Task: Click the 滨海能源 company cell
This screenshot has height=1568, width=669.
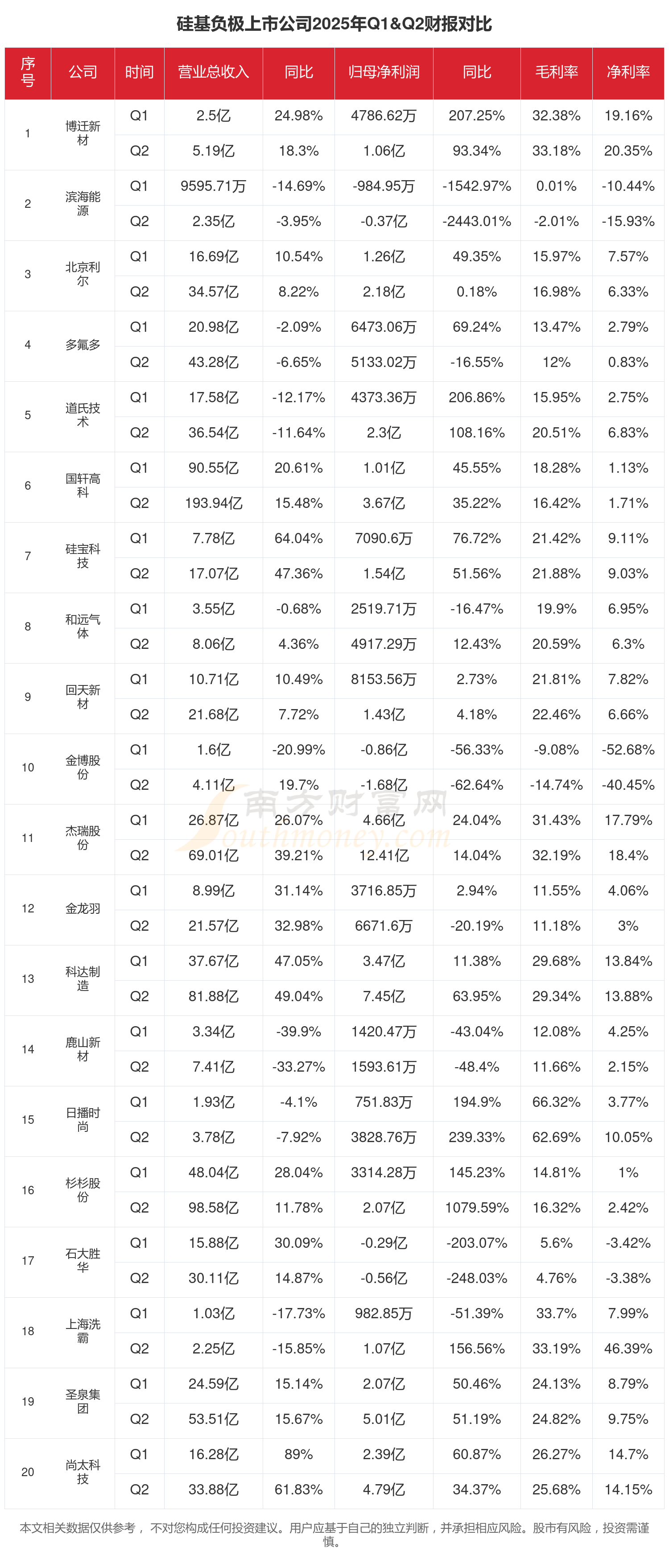Action: pos(83,204)
